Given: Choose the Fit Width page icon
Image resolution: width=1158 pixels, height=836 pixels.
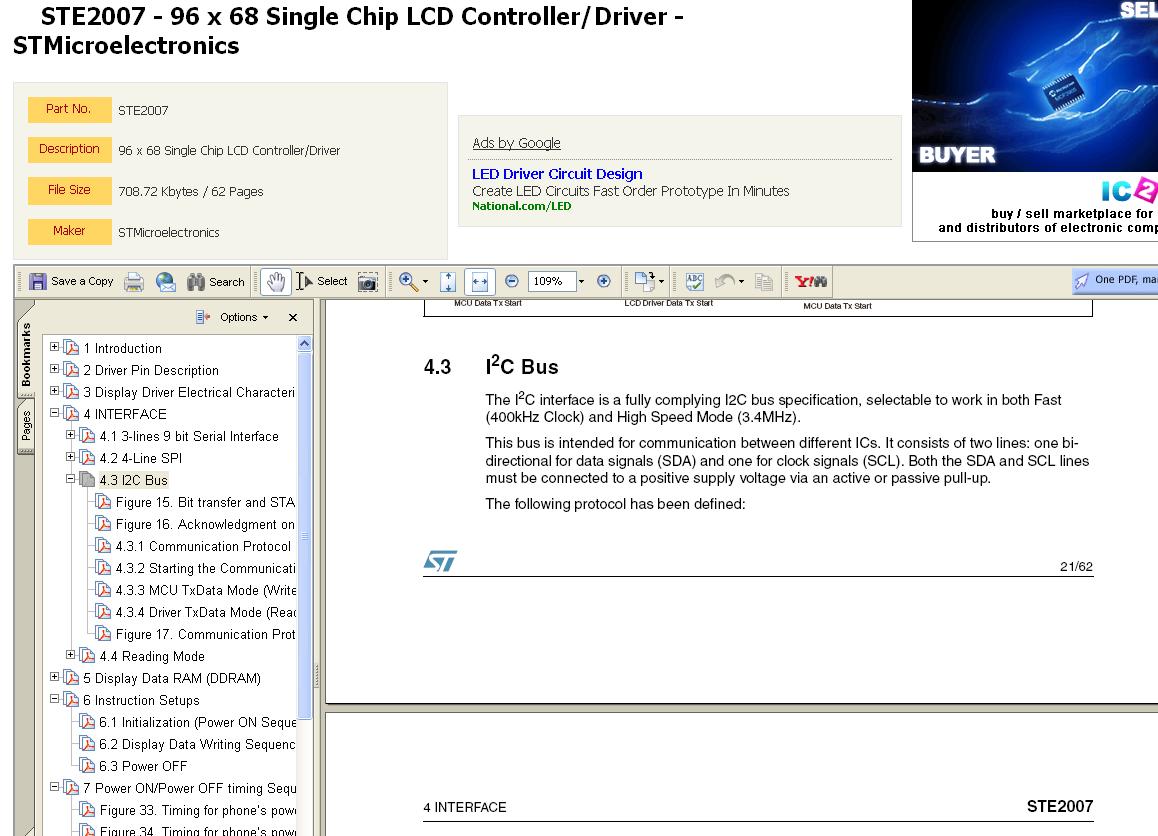Looking at the screenshot, I should point(480,281).
